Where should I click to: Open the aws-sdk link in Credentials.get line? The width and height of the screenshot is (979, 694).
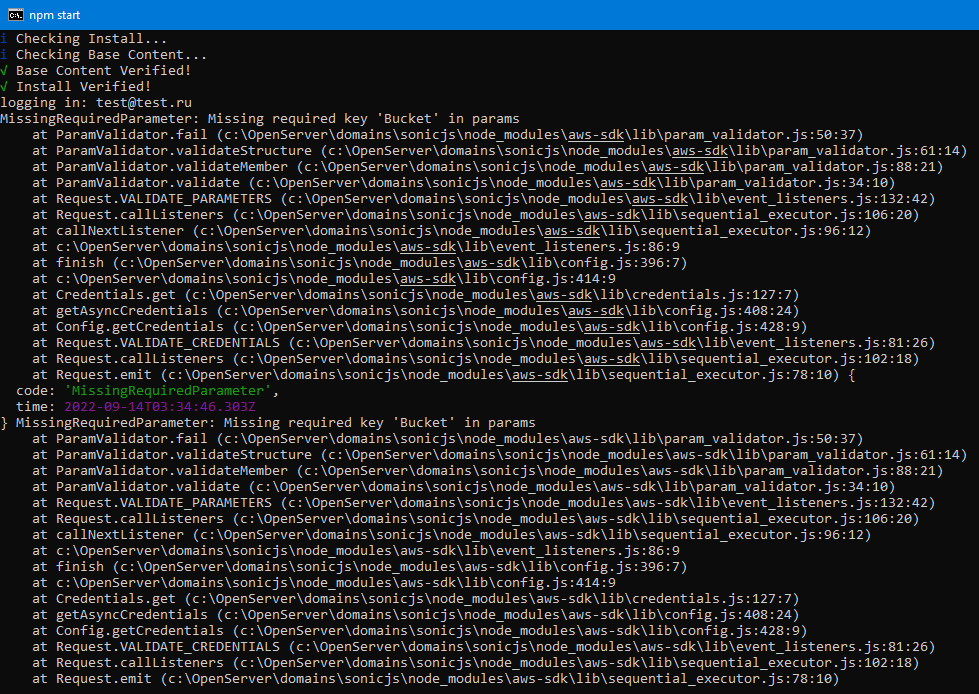pos(559,294)
